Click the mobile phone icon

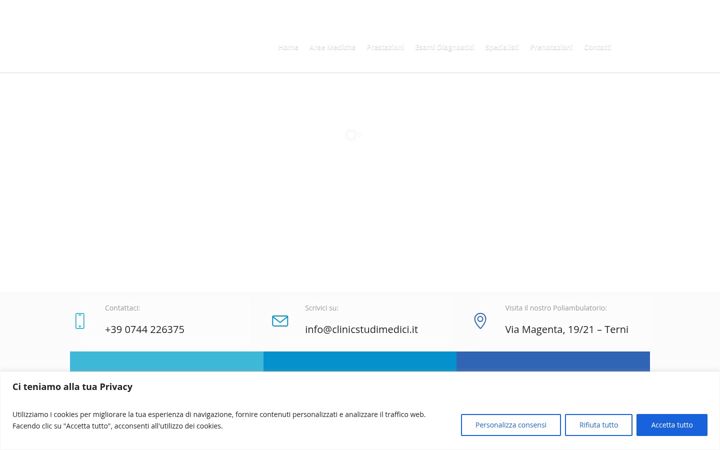tap(80, 321)
